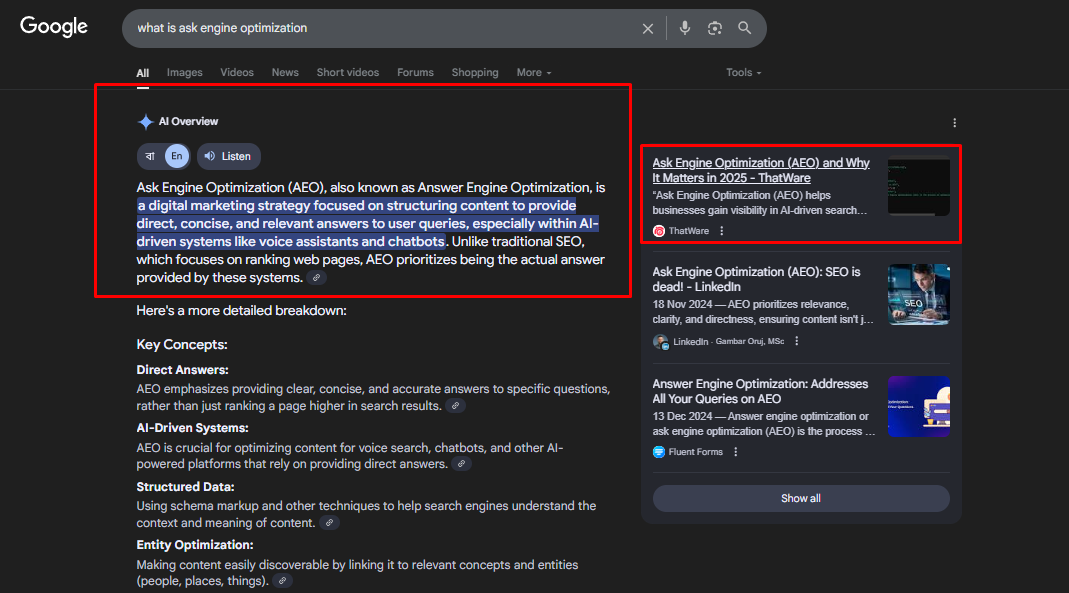Click the AI Overview label
Screen dimensions: 1069x593
188,121
